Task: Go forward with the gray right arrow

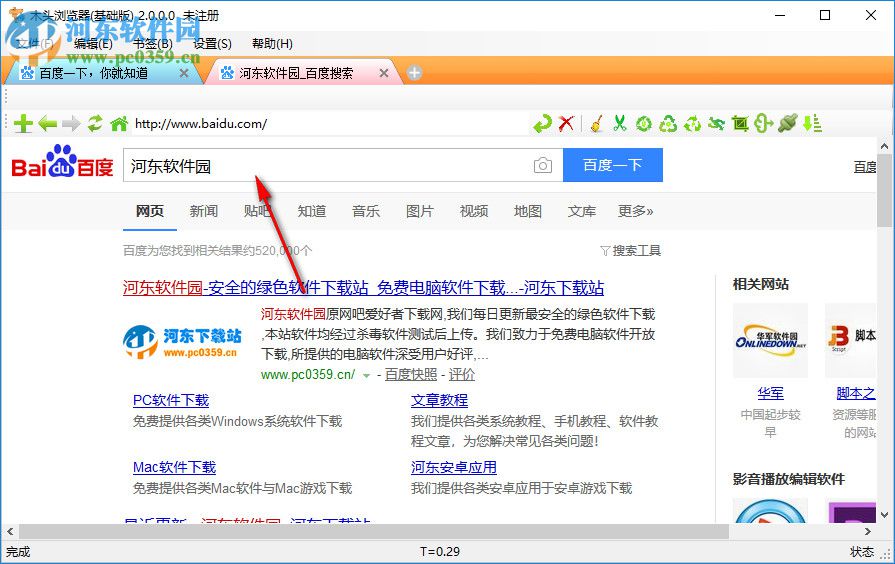Action: pos(71,123)
